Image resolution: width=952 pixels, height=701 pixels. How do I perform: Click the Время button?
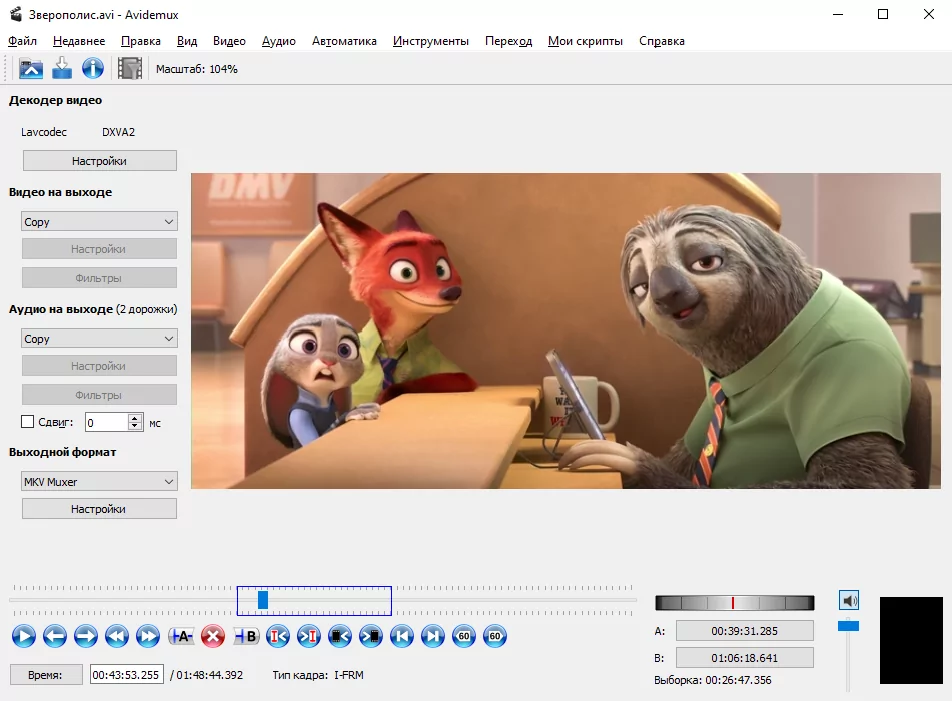pyautogui.click(x=46, y=674)
